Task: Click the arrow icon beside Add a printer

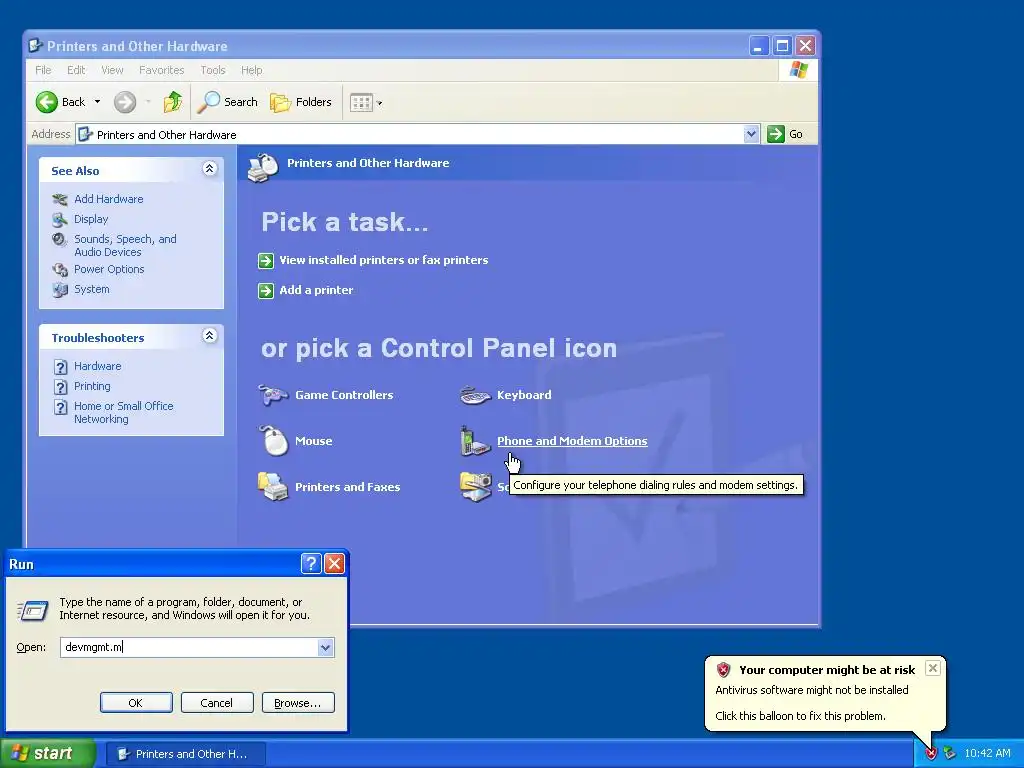Action: coord(266,291)
